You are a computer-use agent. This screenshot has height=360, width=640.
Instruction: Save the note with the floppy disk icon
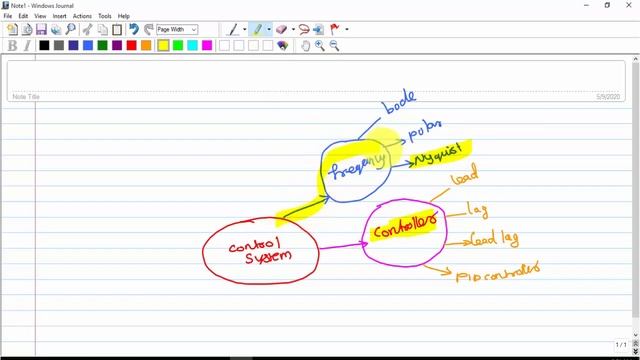41,29
